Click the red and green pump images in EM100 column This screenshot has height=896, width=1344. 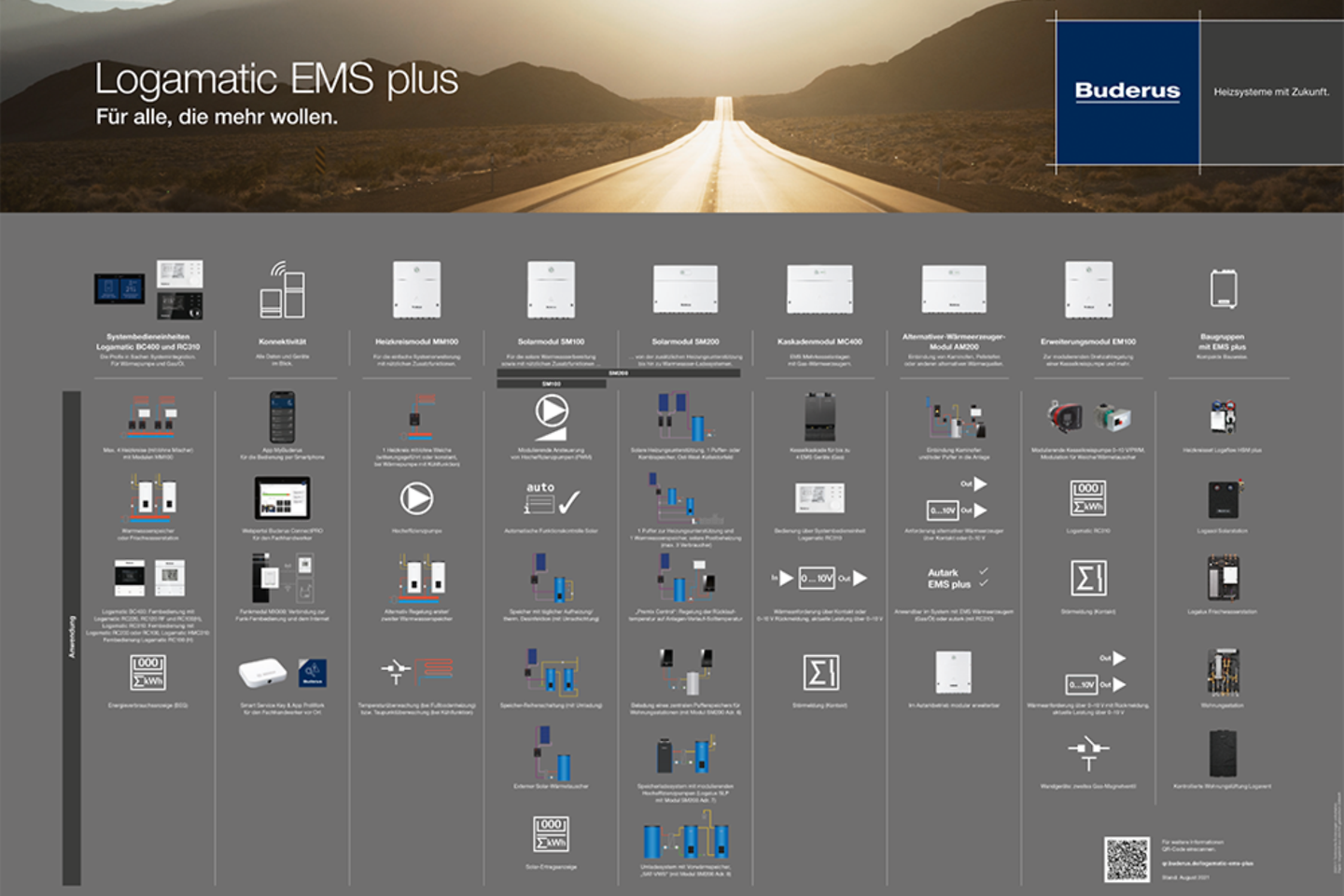point(1088,417)
